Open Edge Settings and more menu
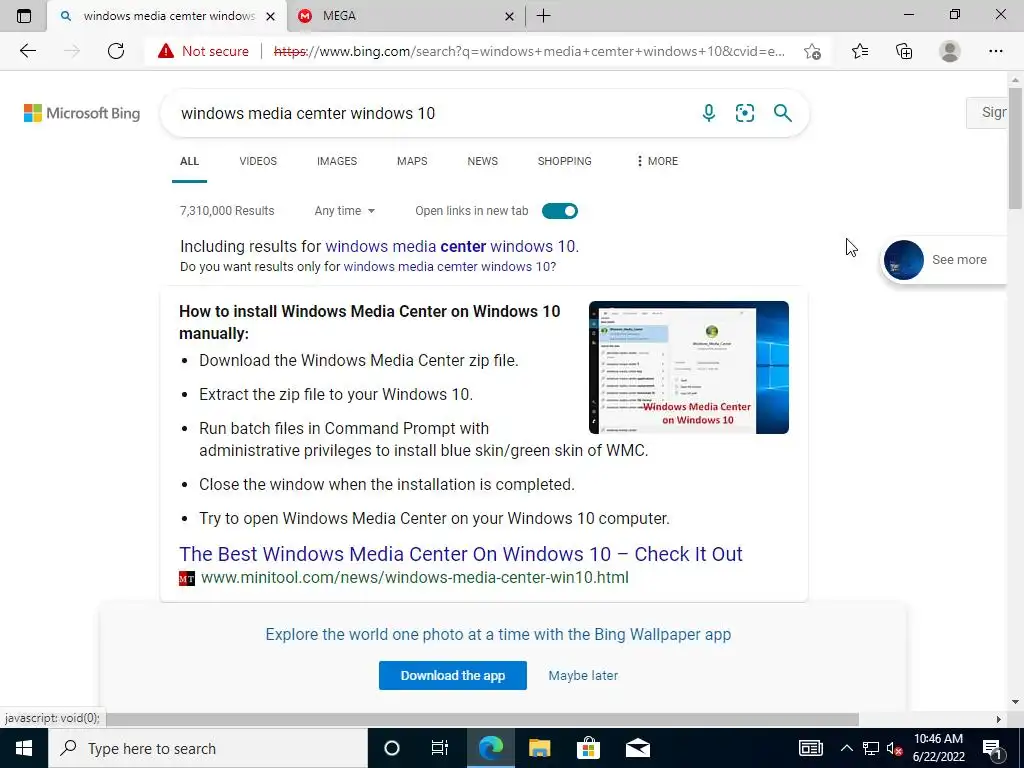Viewport: 1024px width, 768px height. point(995,51)
